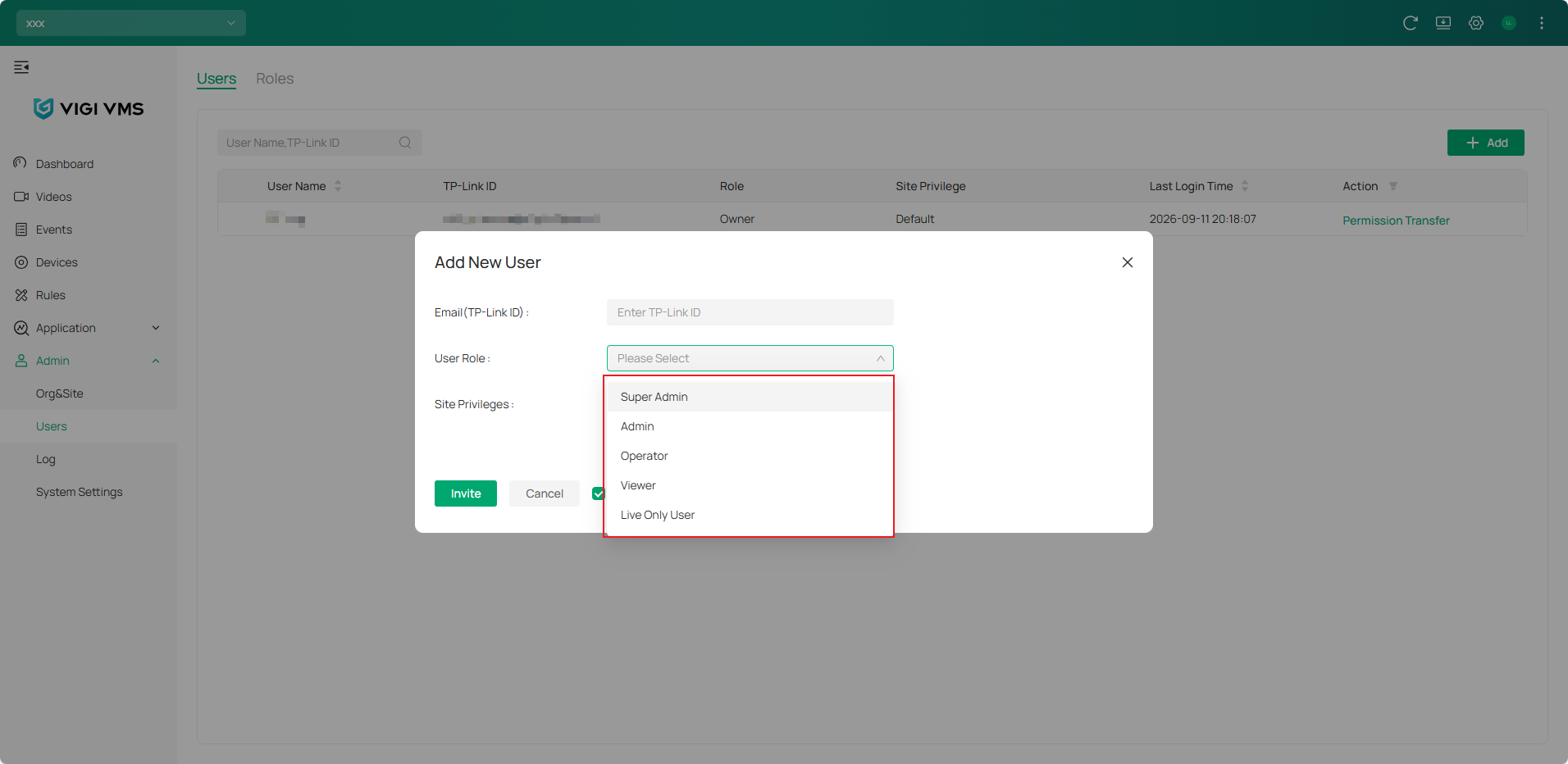Click the User Name search field
The height and width of the screenshot is (764, 1568).
pyautogui.click(x=320, y=143)
